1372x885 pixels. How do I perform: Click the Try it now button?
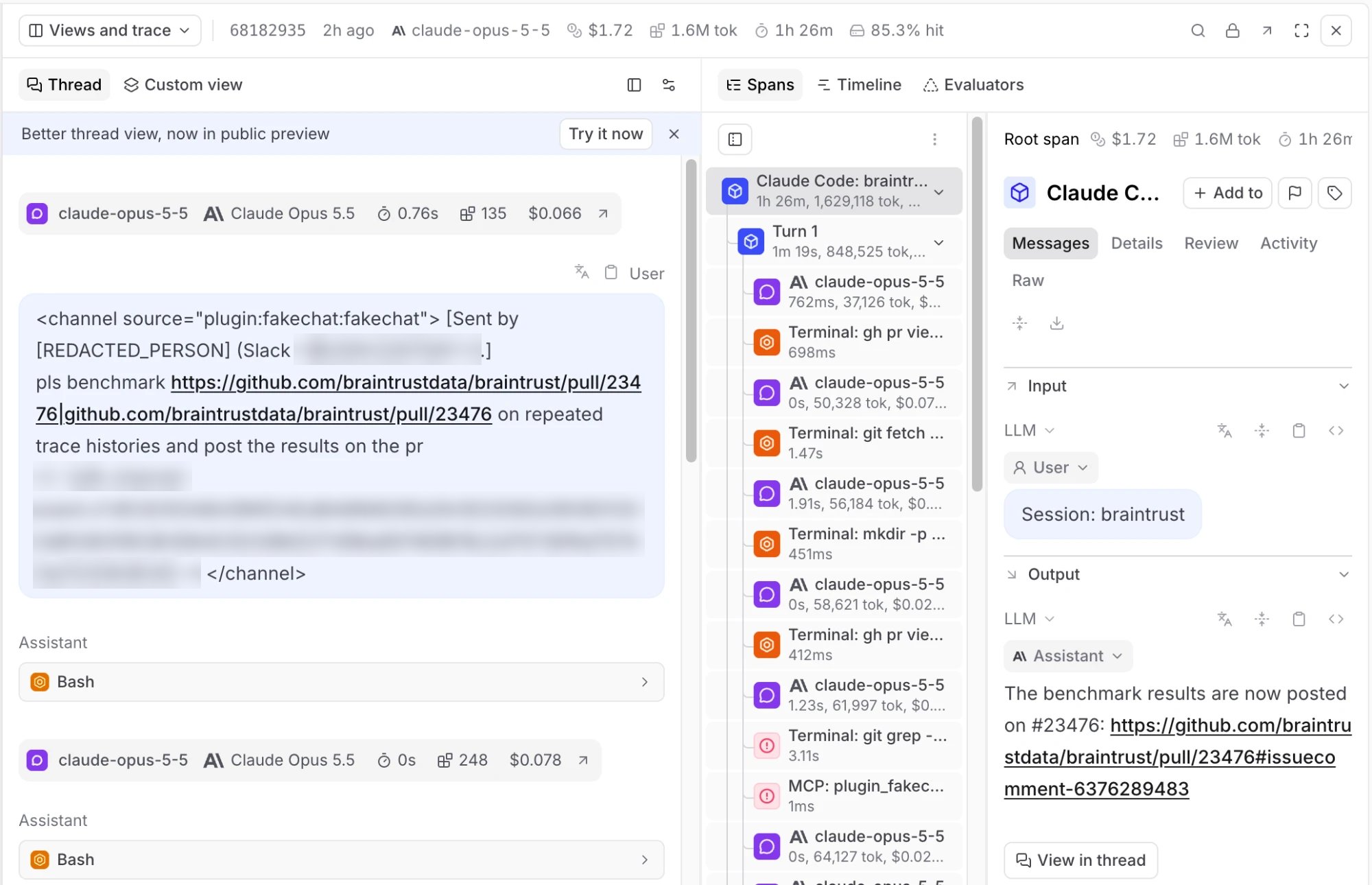606,134
